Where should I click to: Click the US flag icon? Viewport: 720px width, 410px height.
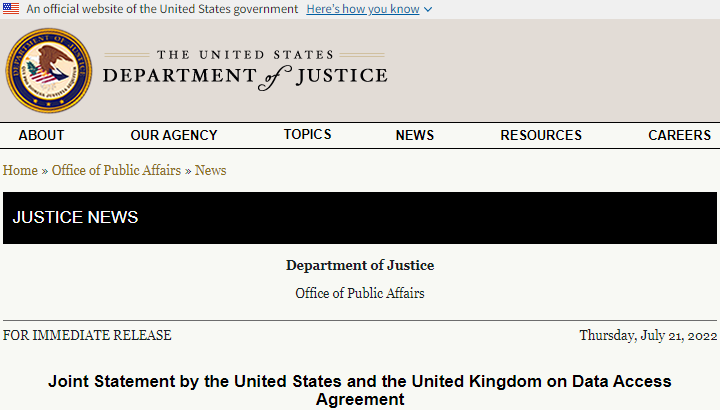pos(10,8)
